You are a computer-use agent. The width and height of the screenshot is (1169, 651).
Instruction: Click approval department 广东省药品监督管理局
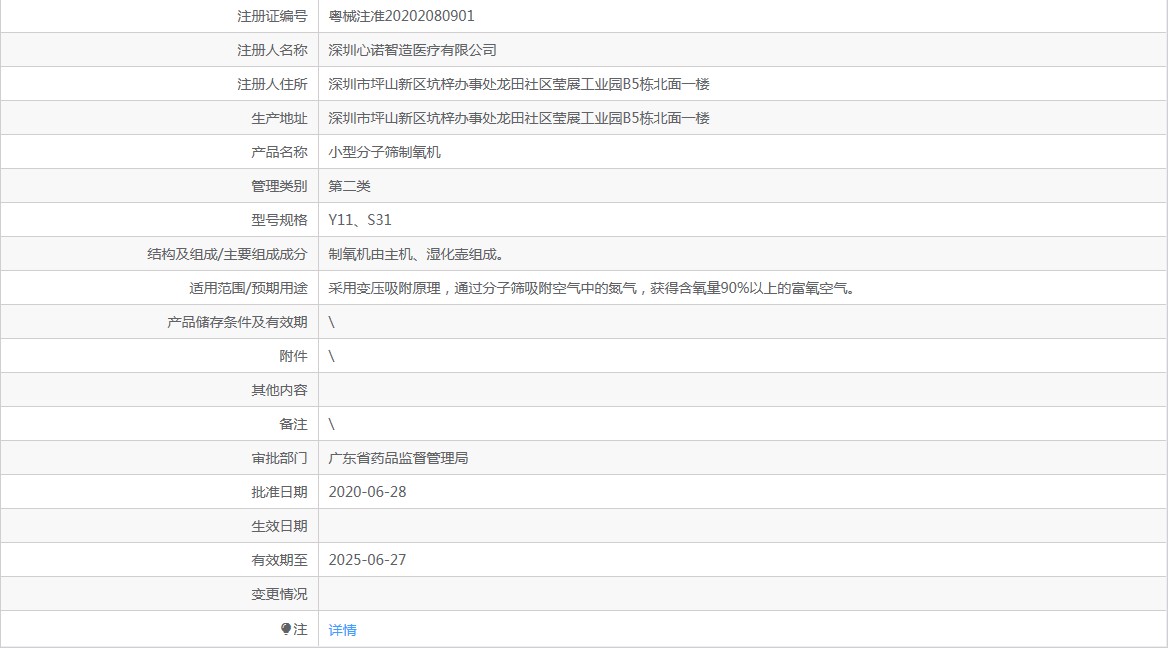pos(398,458)
